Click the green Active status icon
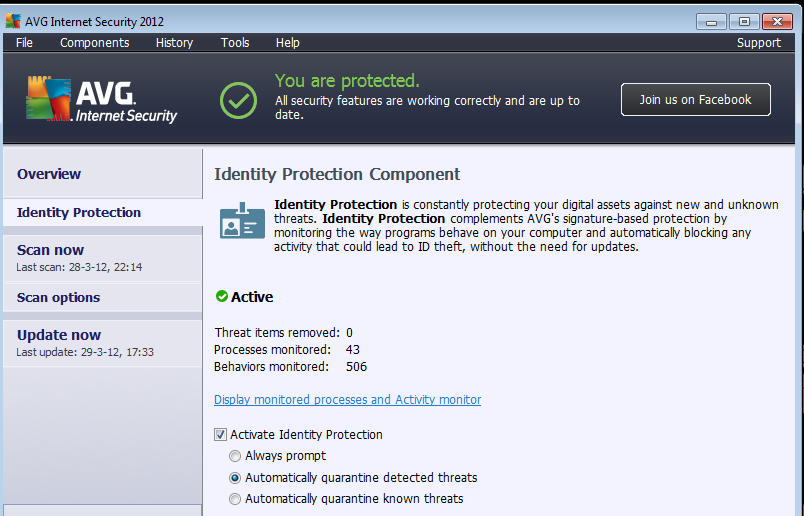Viewport: 804px width, 516px height. pos(221,297)
